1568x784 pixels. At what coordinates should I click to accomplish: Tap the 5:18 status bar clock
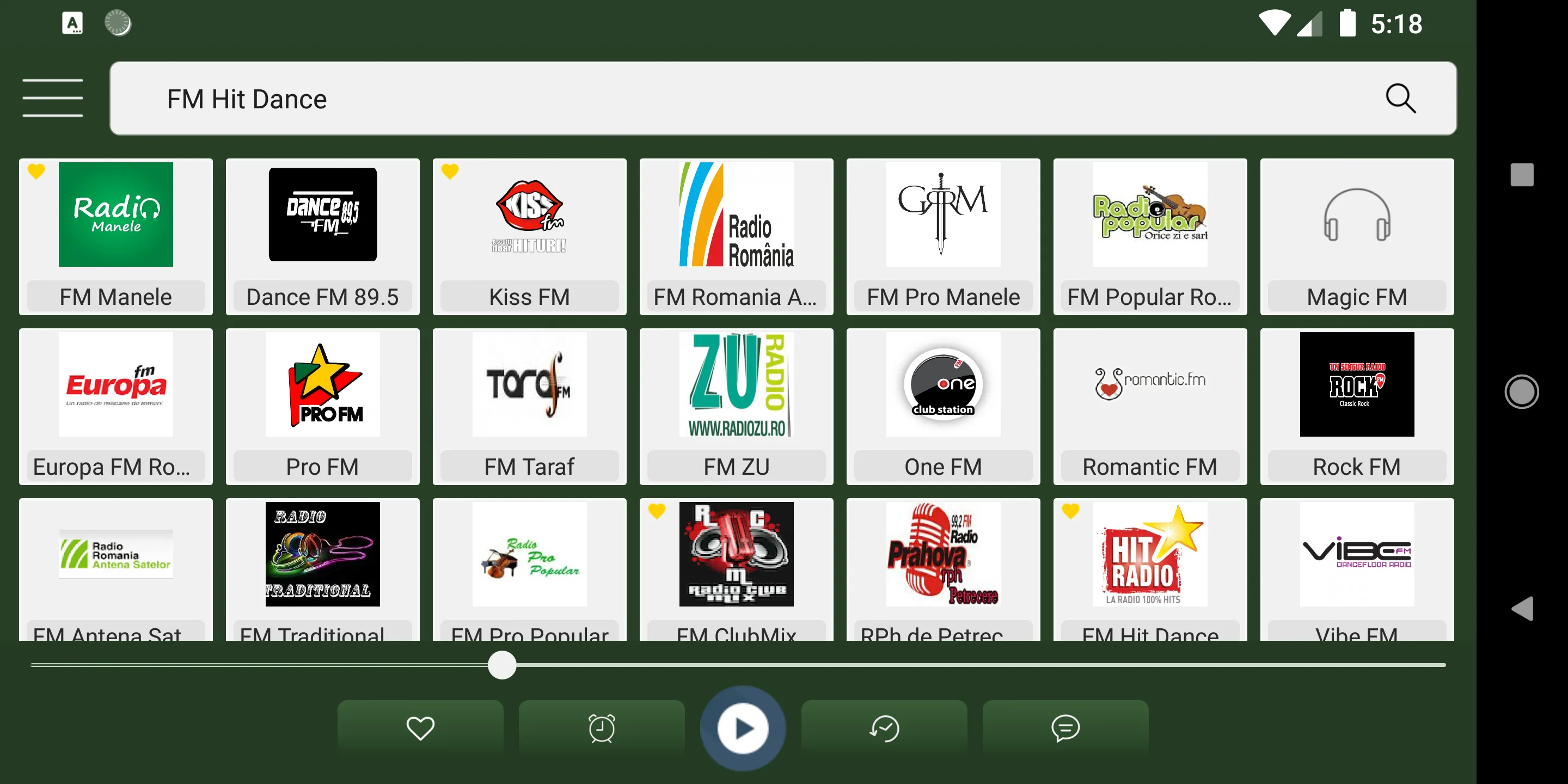point(1396,24)
